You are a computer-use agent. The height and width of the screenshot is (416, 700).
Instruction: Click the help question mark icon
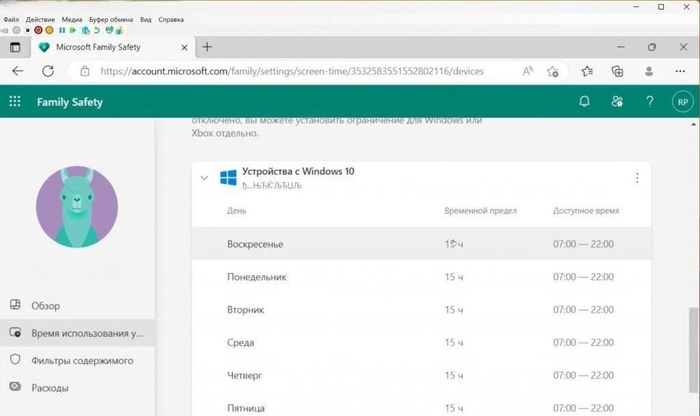click(649, 102)
